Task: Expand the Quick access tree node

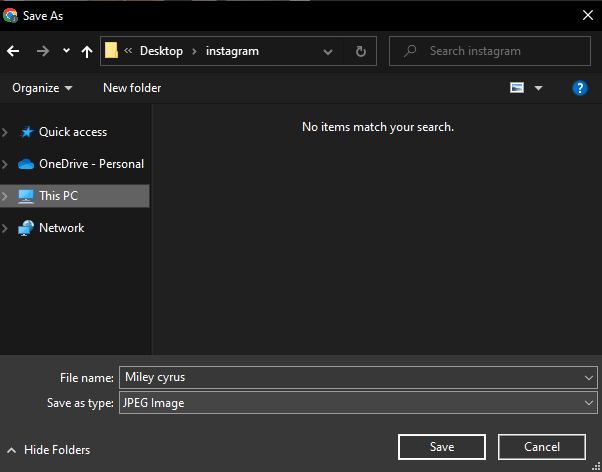Action: pos(5,132)
